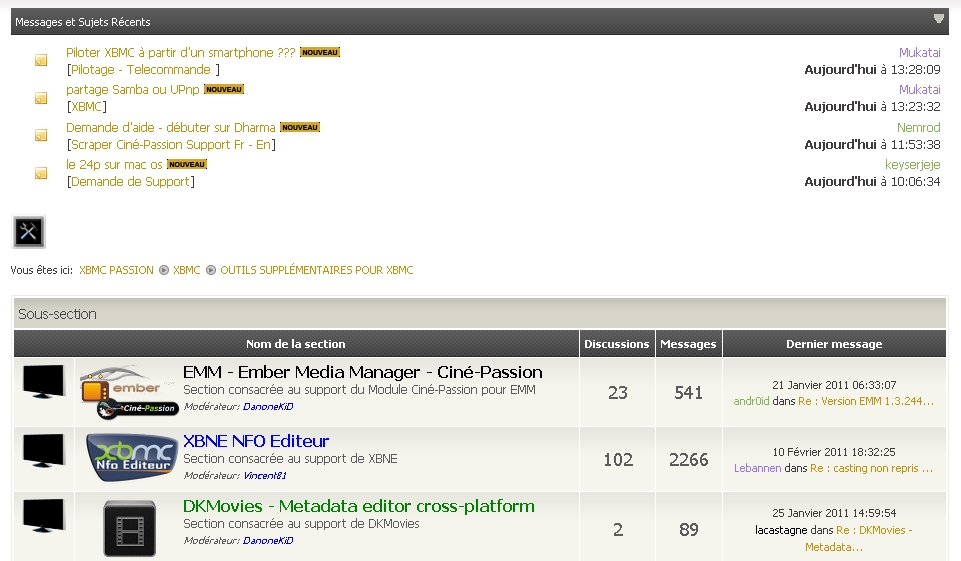Open moderator Vincent81 profile

coord(265,475)
